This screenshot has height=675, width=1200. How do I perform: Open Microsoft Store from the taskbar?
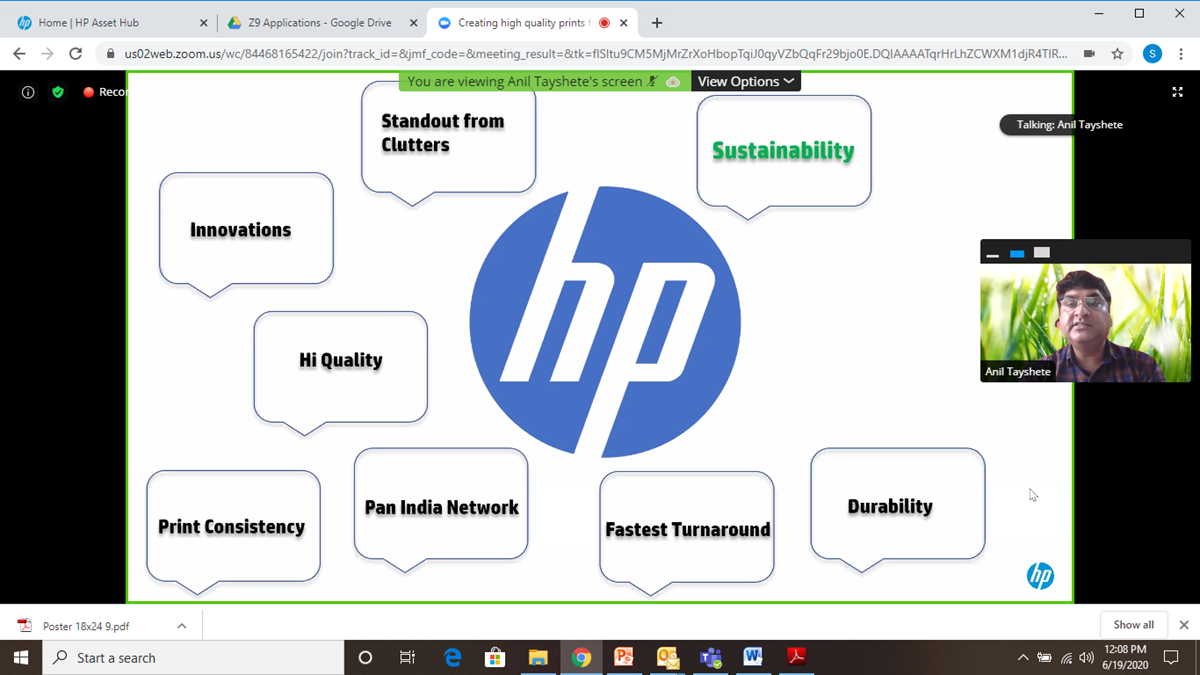tap(495, 657)
